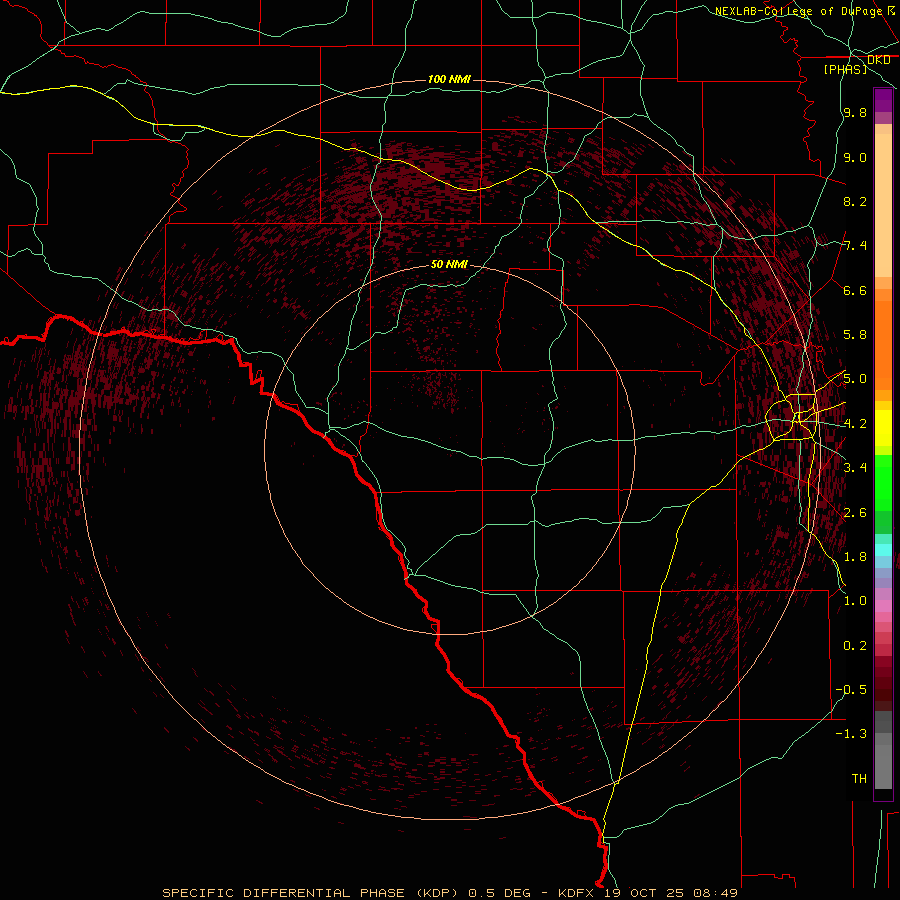The image size is (900, 900).
Task: Click the 5.0 value on the color scale
Action: pos(855,379)
